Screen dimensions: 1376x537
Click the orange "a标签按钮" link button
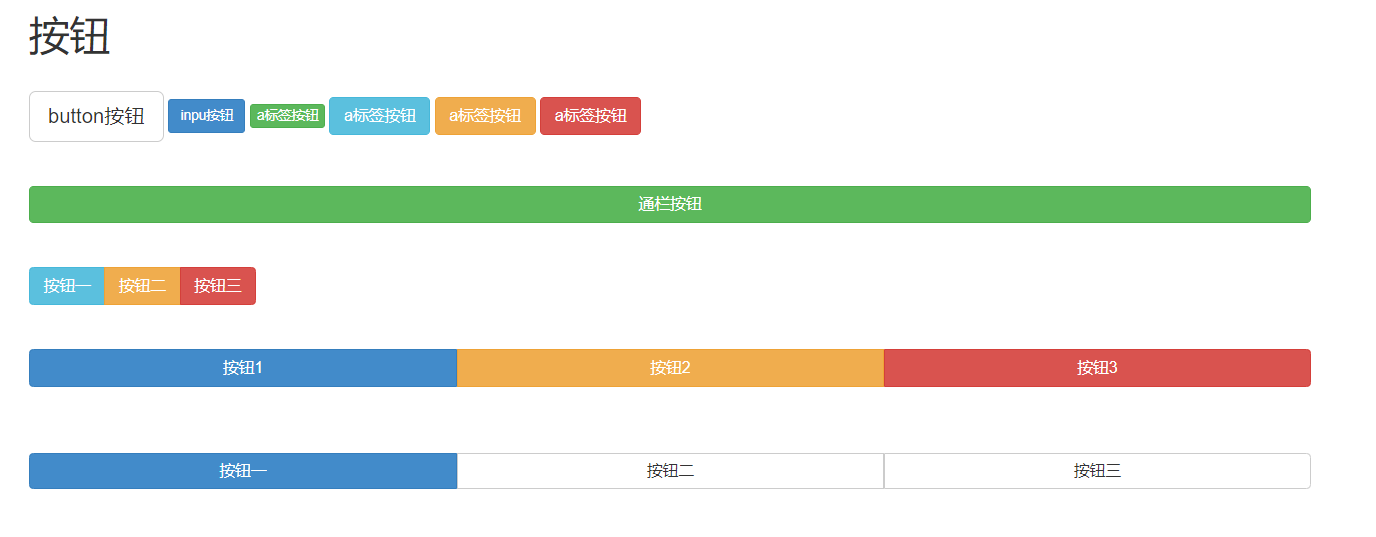485,116
